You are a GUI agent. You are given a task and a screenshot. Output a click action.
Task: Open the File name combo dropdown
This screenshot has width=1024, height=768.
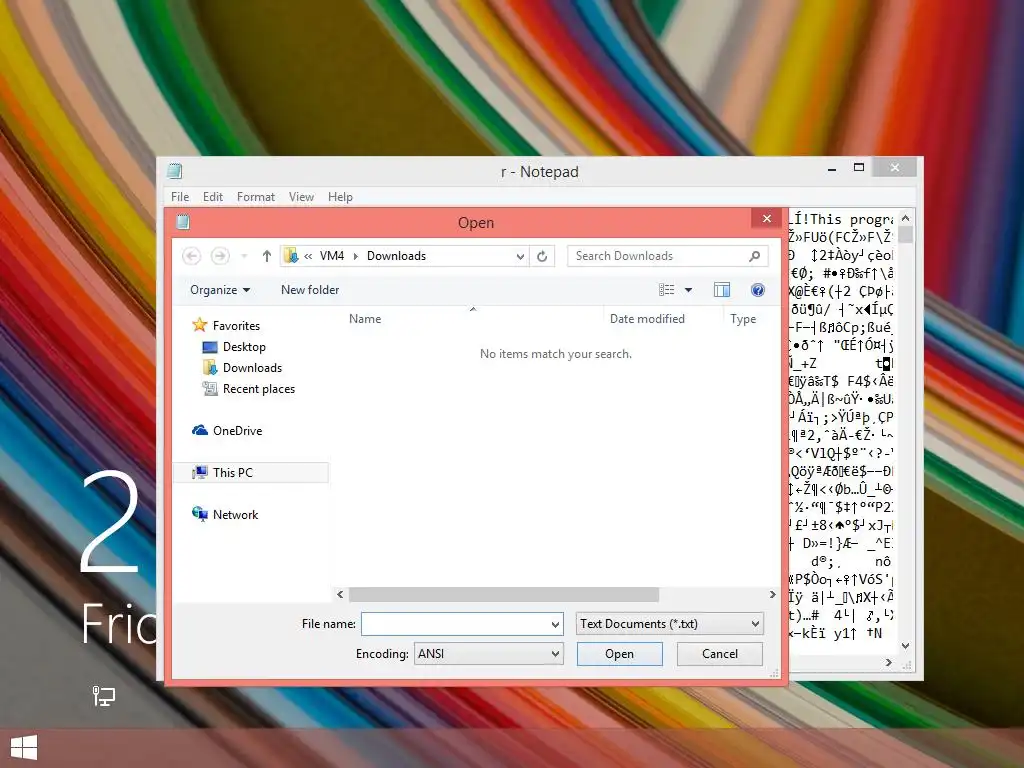555,624
